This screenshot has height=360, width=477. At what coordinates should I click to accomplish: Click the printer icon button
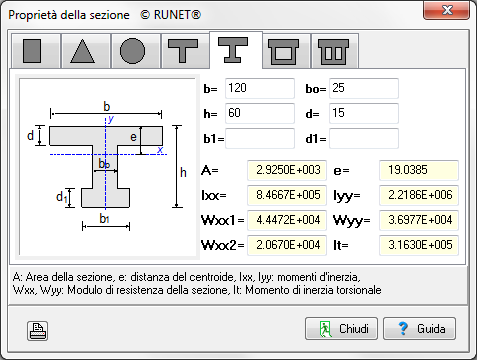(37, 331)
